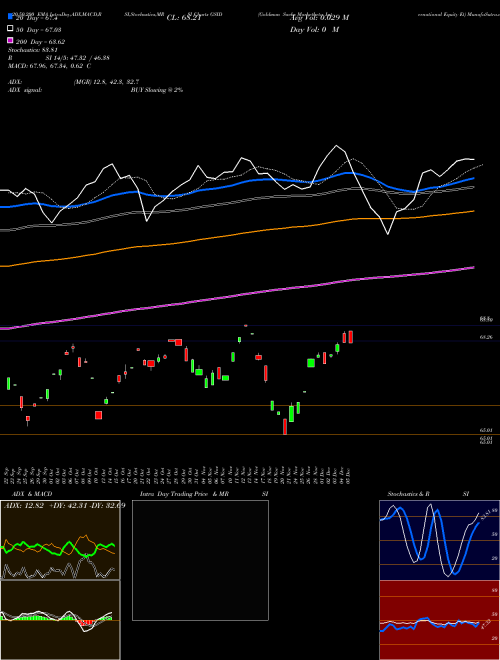Open the ADX indicator chart panel

(60, 540)
